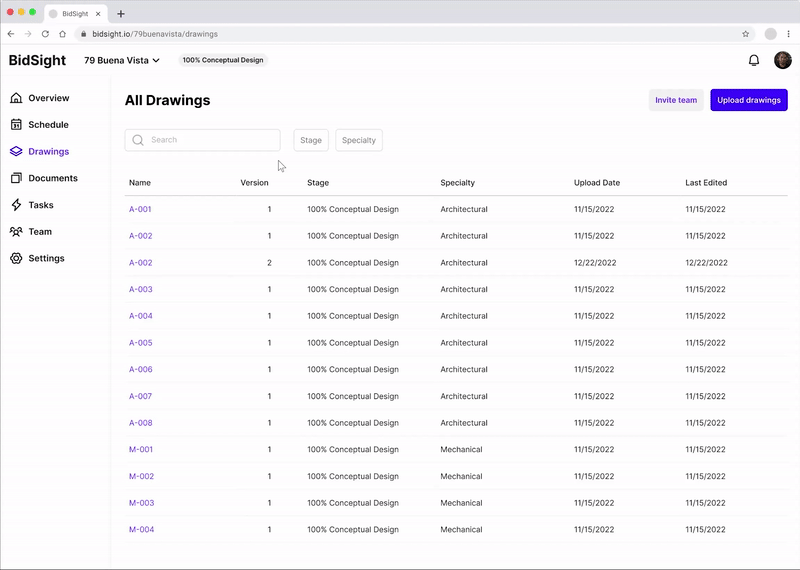
Task: Open a new browser tab
Action: pos(121,14)
